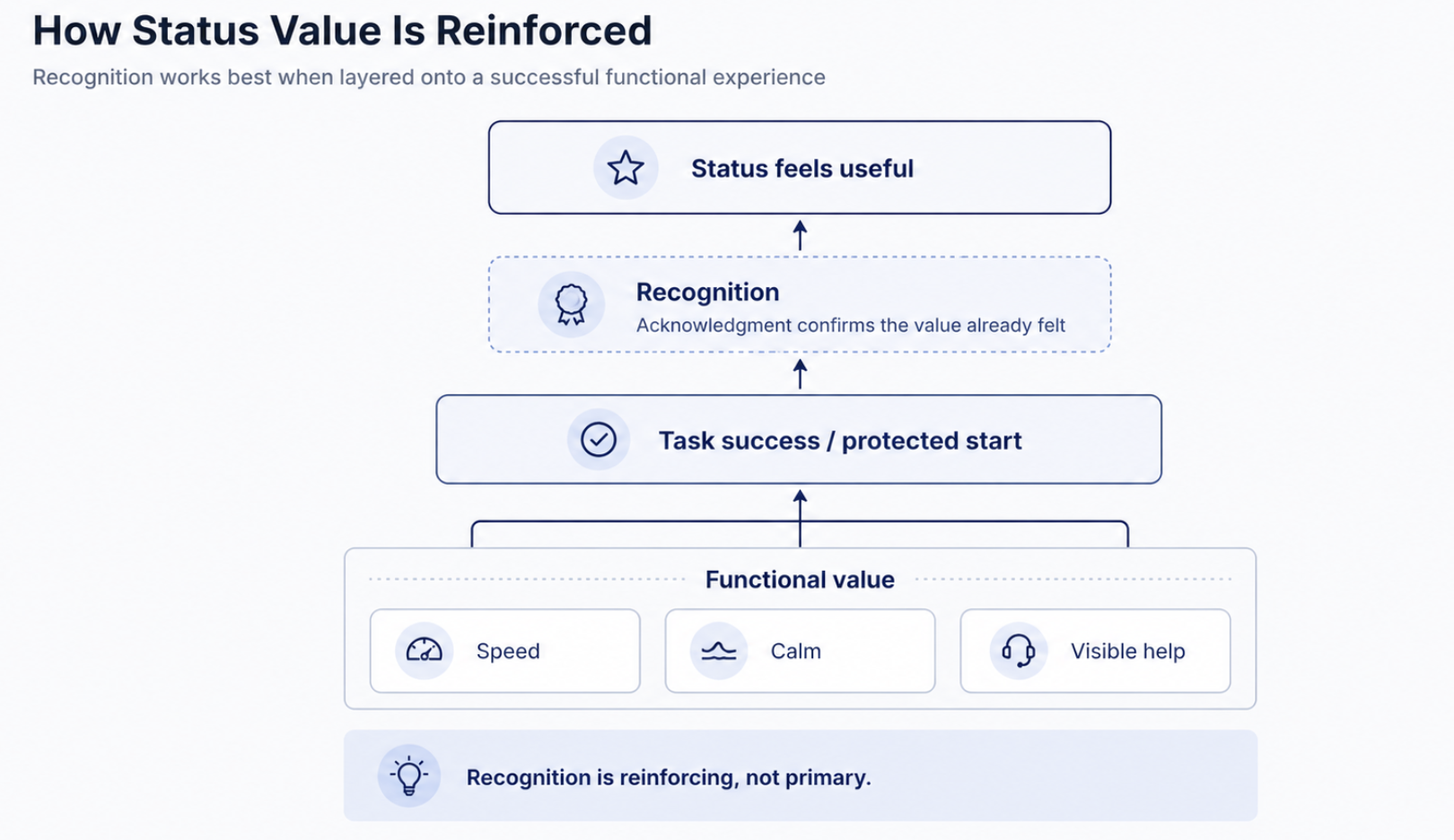Click the arrowhead pointing up from Functional value bracket
Screen dimensions: 1454x840
(x=800, y=496)
